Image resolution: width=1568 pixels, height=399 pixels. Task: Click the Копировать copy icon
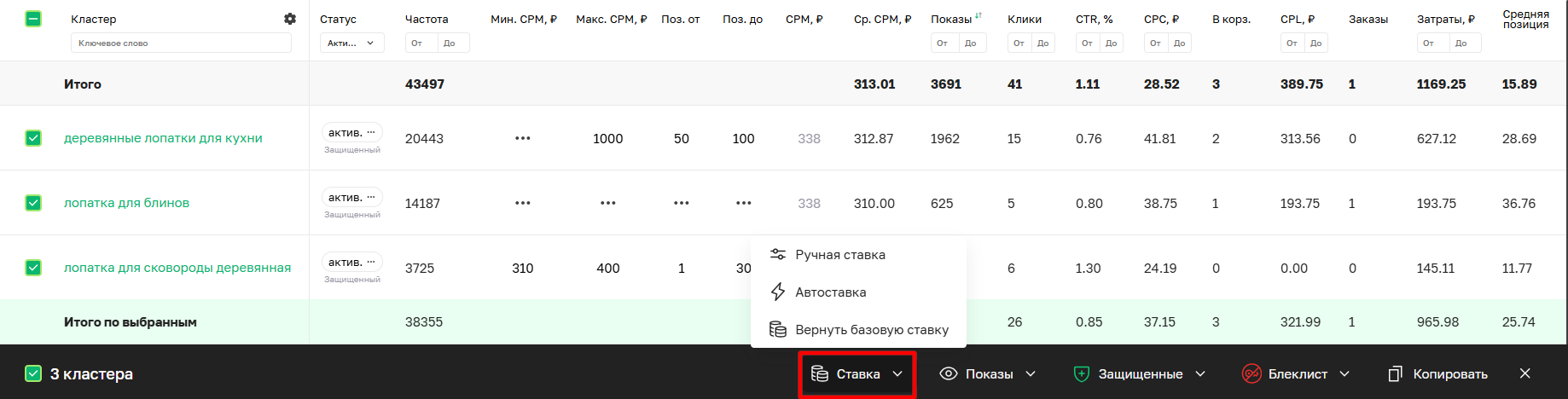(1396, 373)
